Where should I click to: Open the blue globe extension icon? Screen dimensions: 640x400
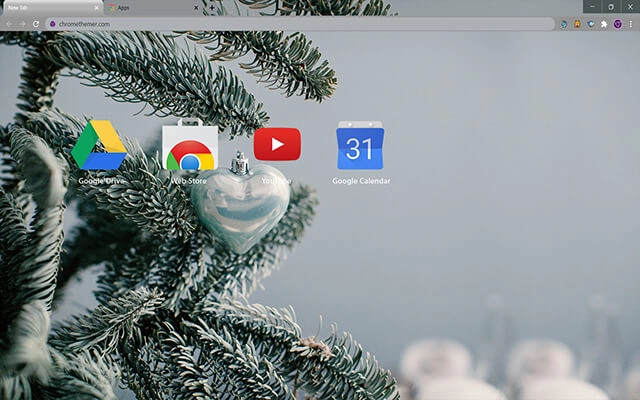[x=564, y=24]
